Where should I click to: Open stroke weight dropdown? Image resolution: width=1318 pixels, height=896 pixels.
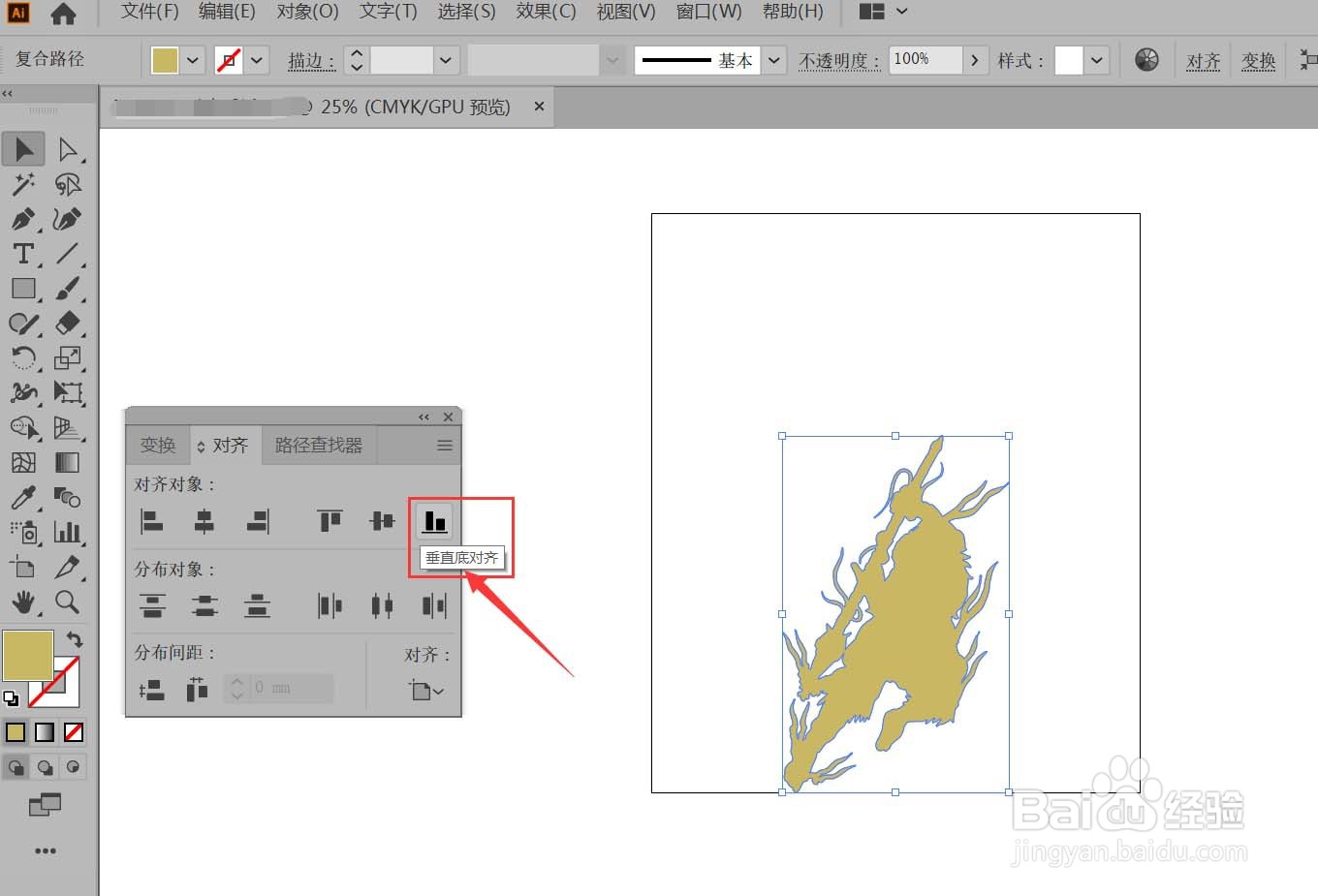click(445, 60)
